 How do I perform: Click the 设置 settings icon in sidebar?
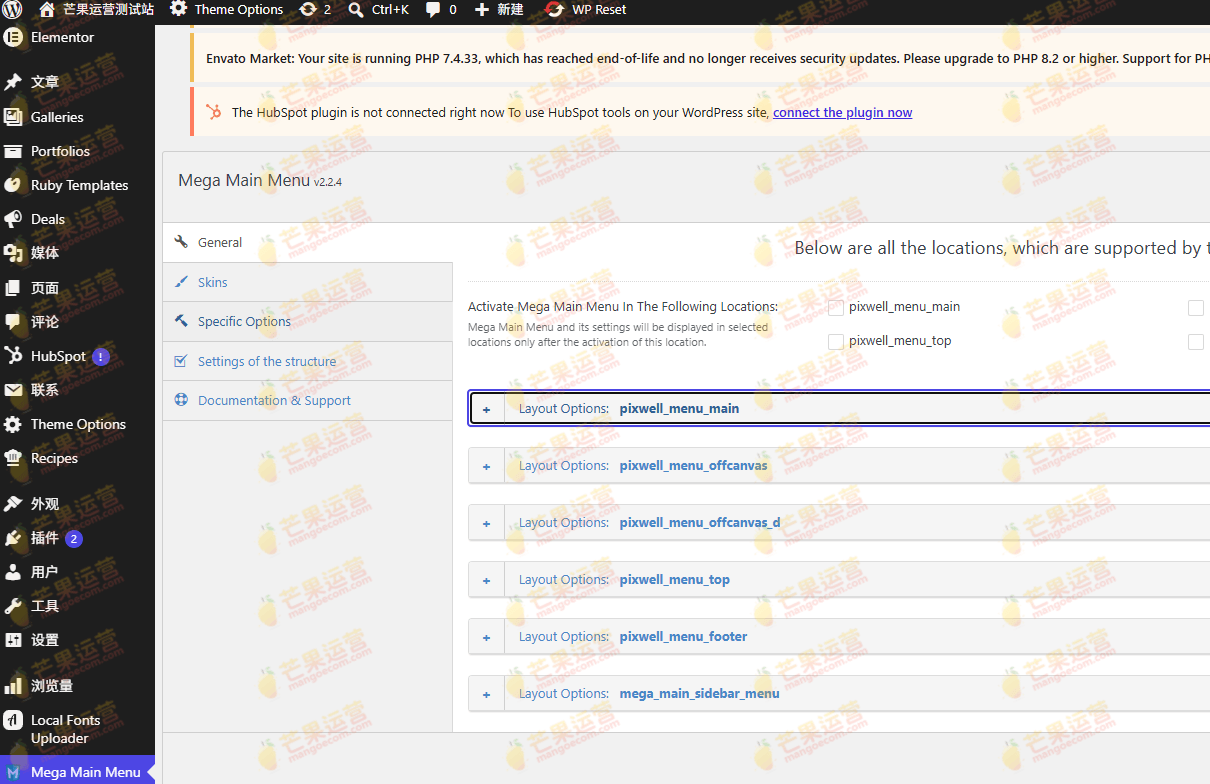[13, 640]
